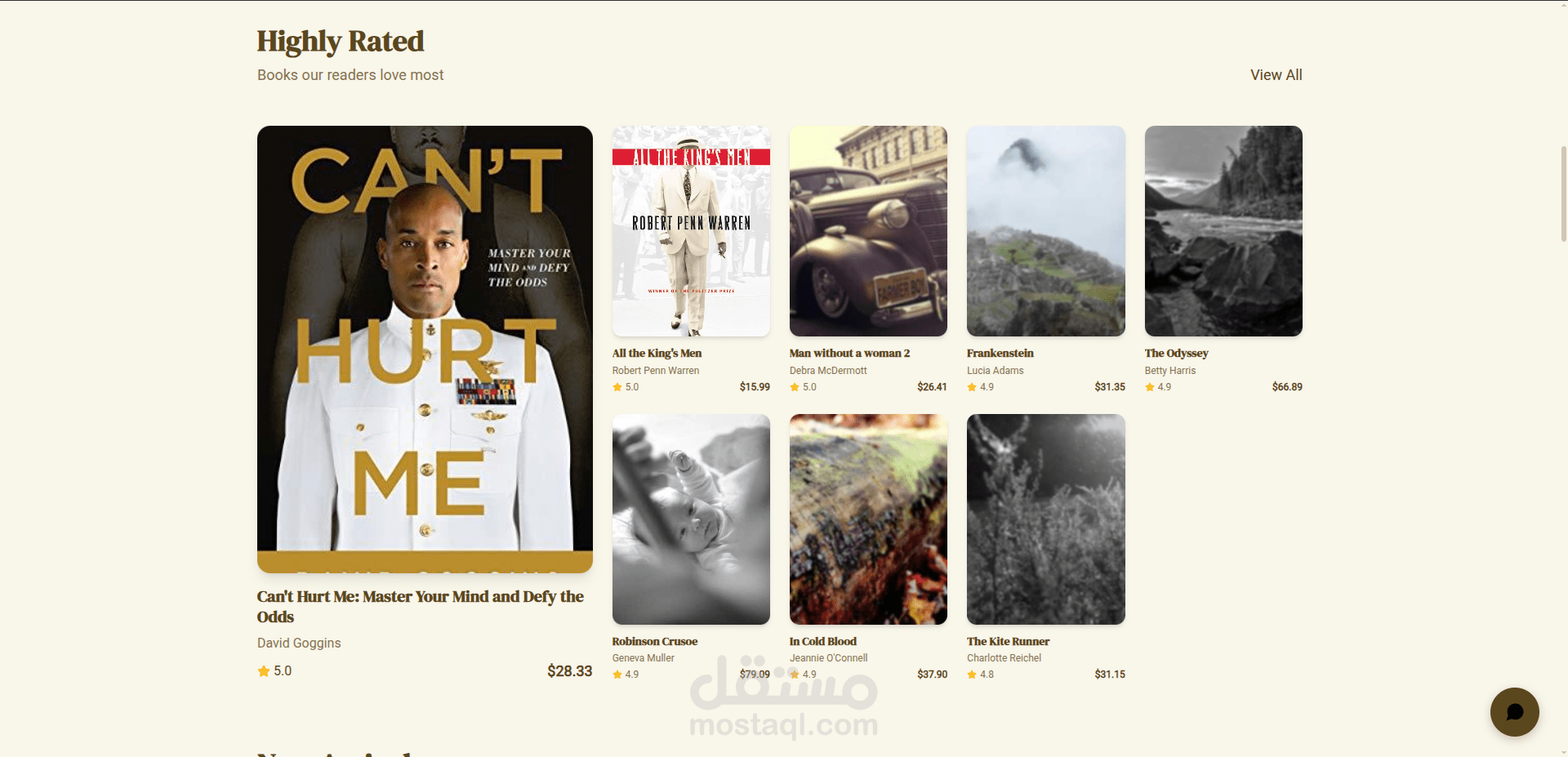
Task: Click the star icon for Man without a woman 2
Action: click(795, 387)
